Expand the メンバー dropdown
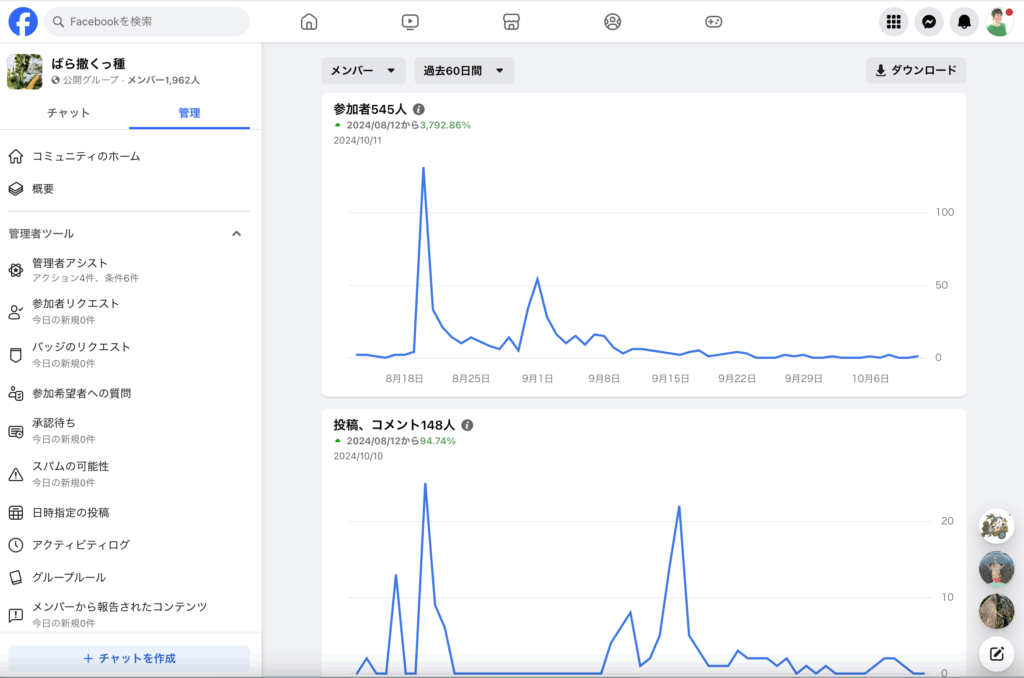Screen dimensions: 1024x678 coord(363,71)
